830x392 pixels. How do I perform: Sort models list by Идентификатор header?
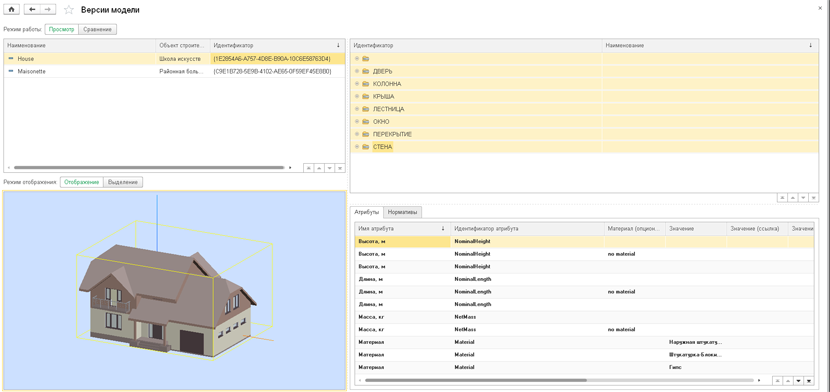tap(277, 45)
